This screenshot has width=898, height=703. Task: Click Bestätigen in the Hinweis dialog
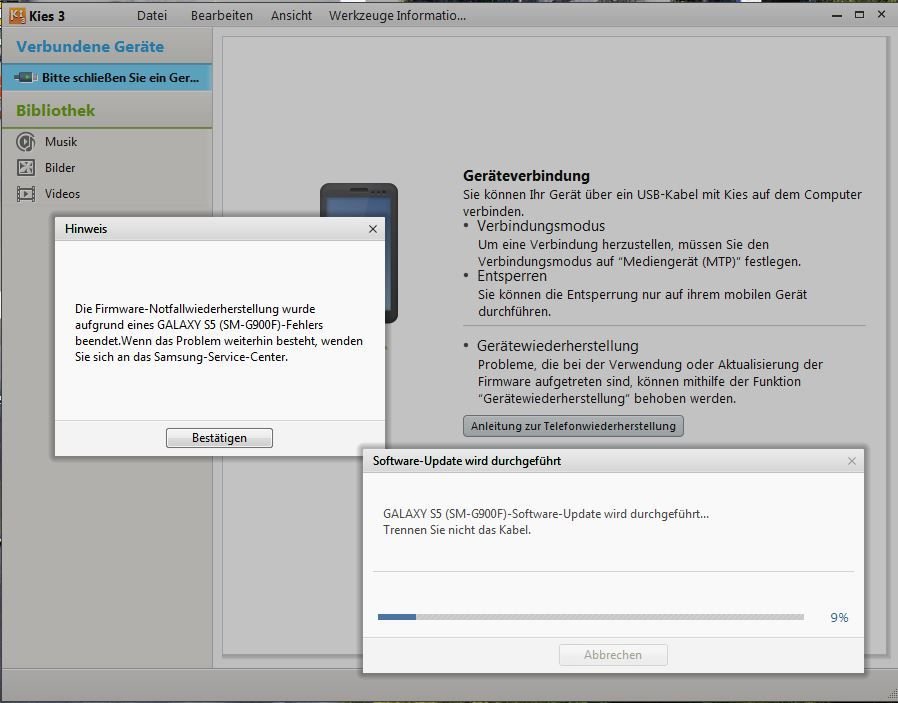point(219,438)
